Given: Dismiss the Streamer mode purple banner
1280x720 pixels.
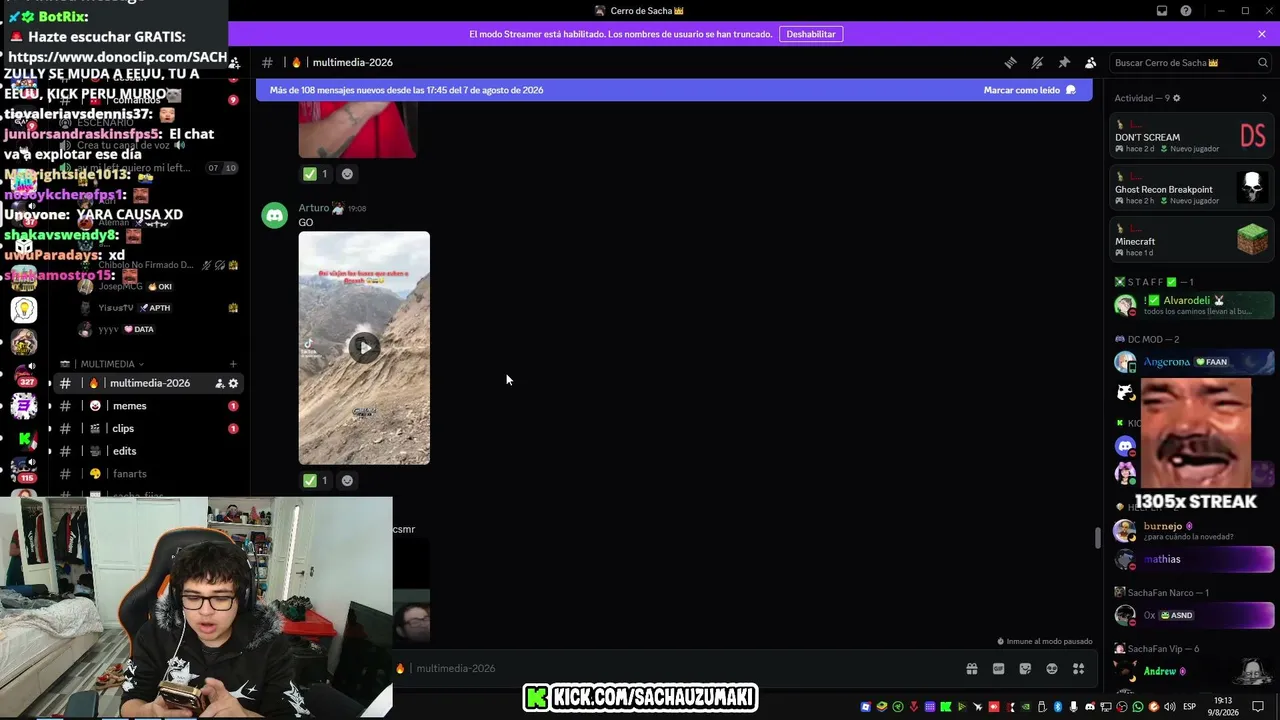Looking at the screenshot, I should point(1262,34).
